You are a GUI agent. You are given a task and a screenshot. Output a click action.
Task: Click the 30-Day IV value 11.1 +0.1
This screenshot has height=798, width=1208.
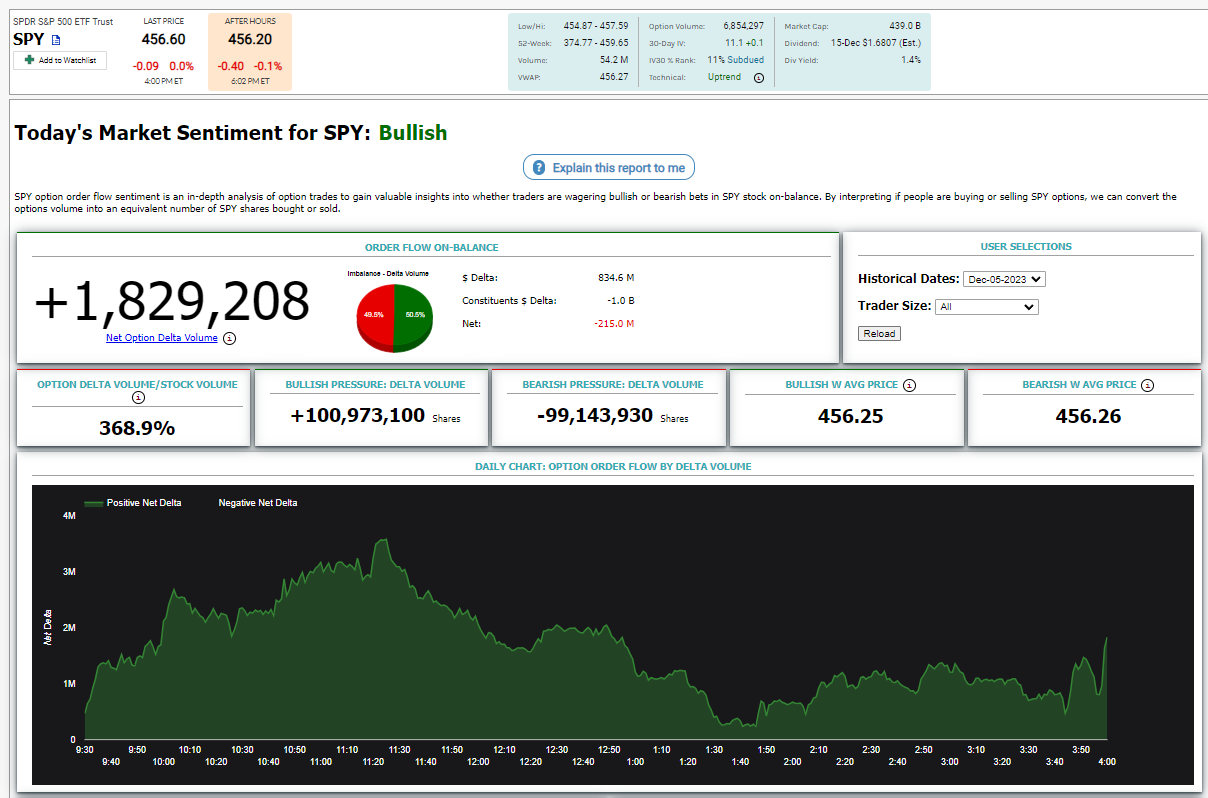pyautogui.click(x=744, y=43)
